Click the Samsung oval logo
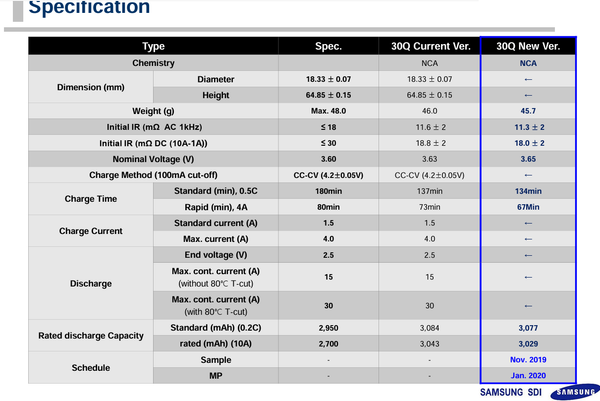Screen dimensions: 600x401 (x=576, y=392)
